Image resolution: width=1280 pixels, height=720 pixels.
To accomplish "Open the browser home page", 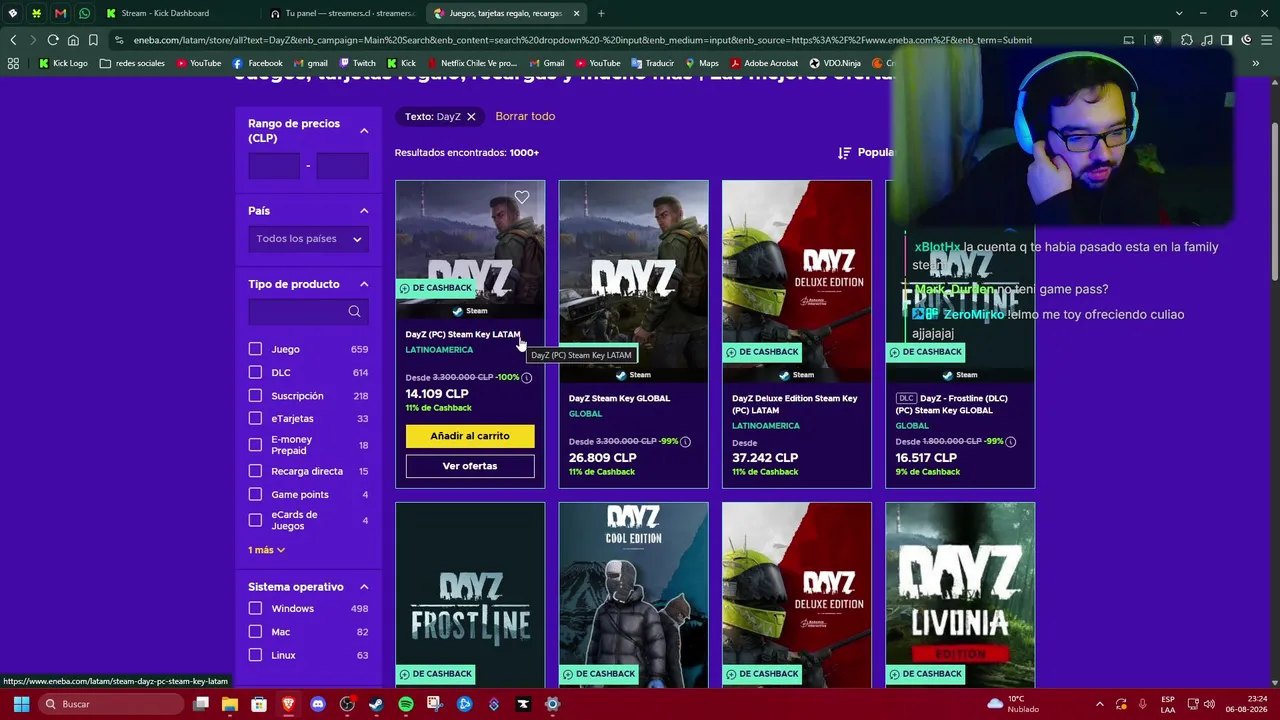I will pyautogui.click(x=73, y=40).
